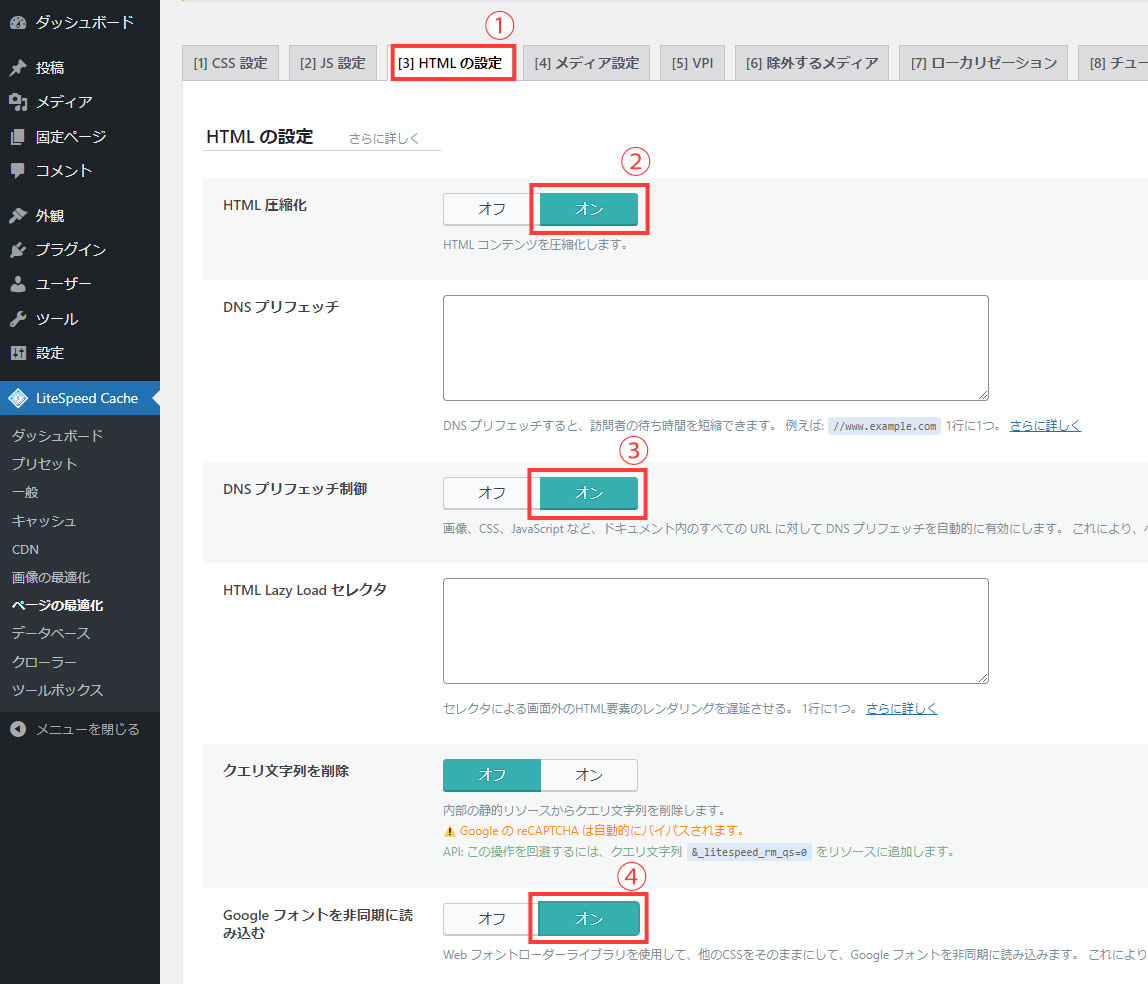1148x984 pixels.
Task: Collapse sidebar with メニューを閉じる
Action: (x=80, y=729)
